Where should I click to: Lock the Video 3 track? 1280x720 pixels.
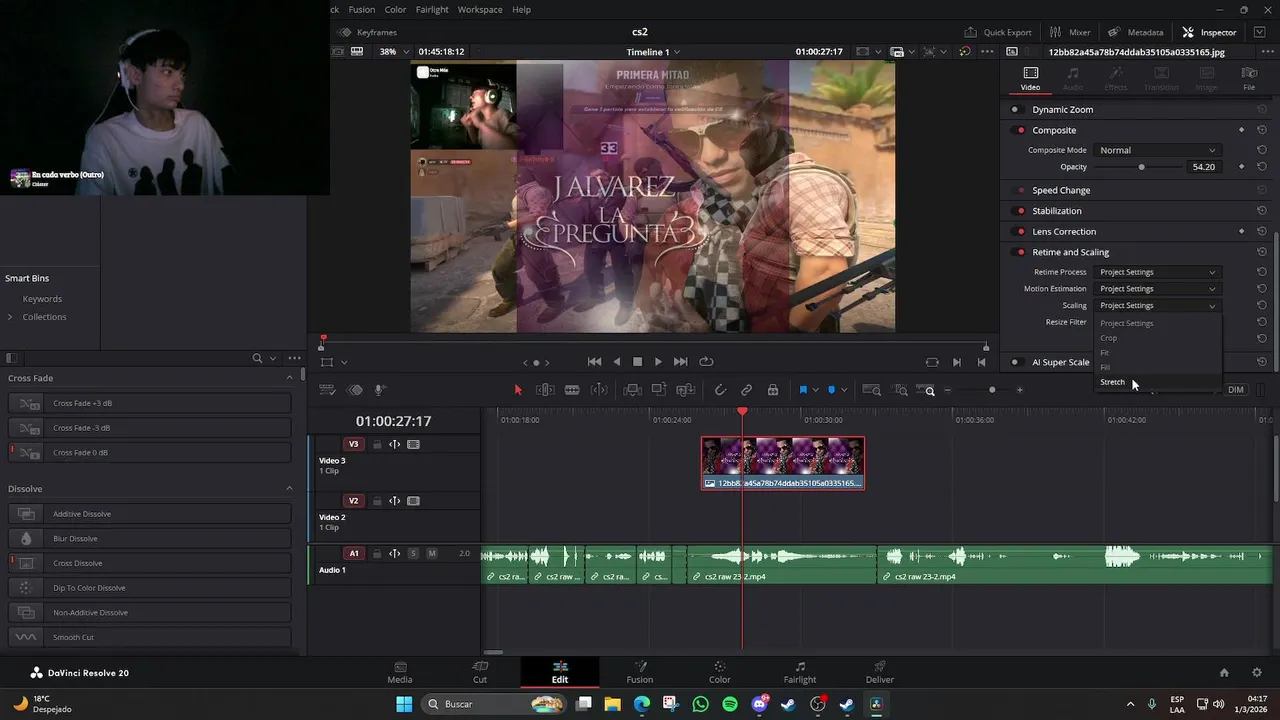coord(377,444)
